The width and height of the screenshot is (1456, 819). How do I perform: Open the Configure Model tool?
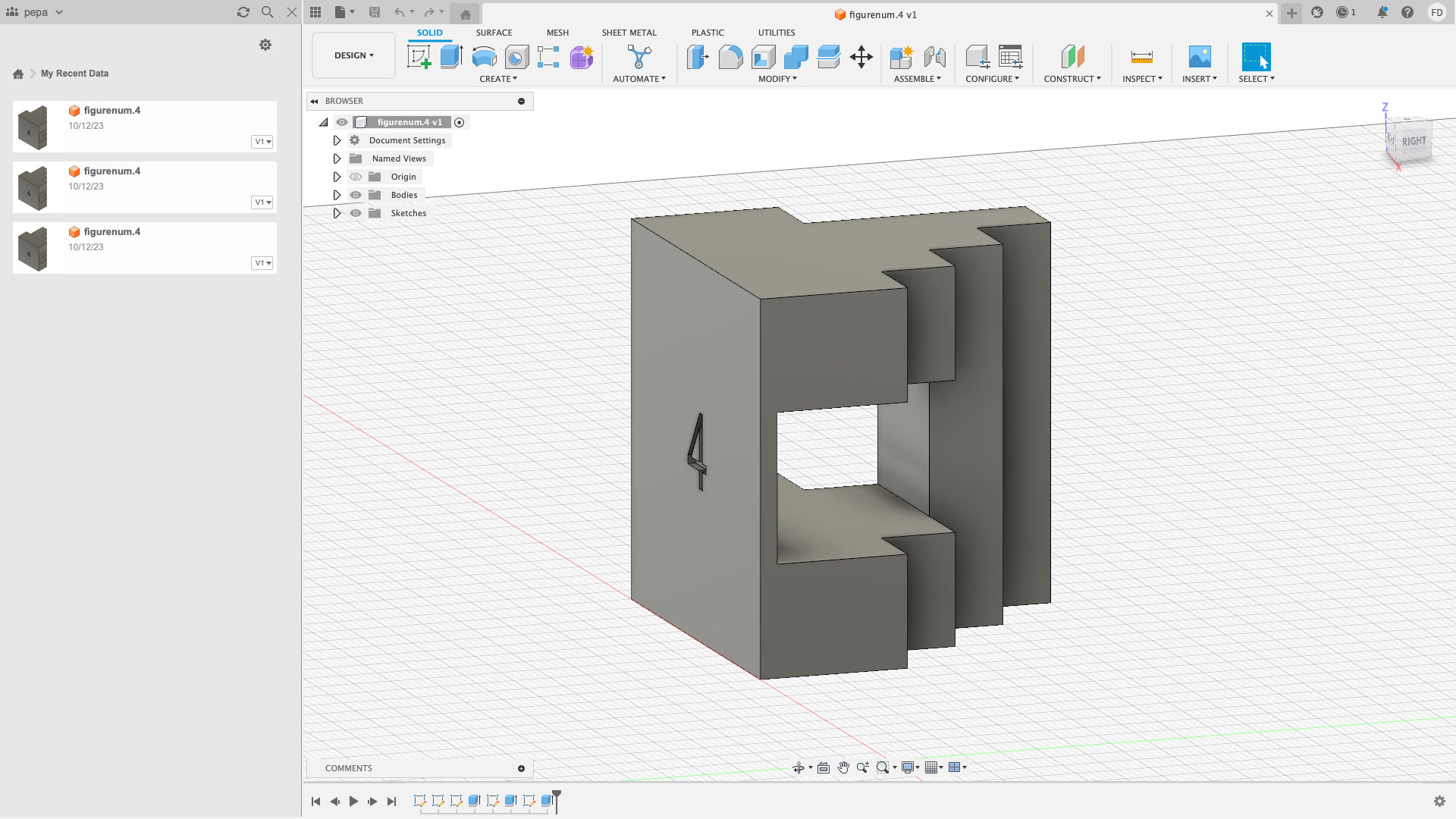tap(977, 57)
